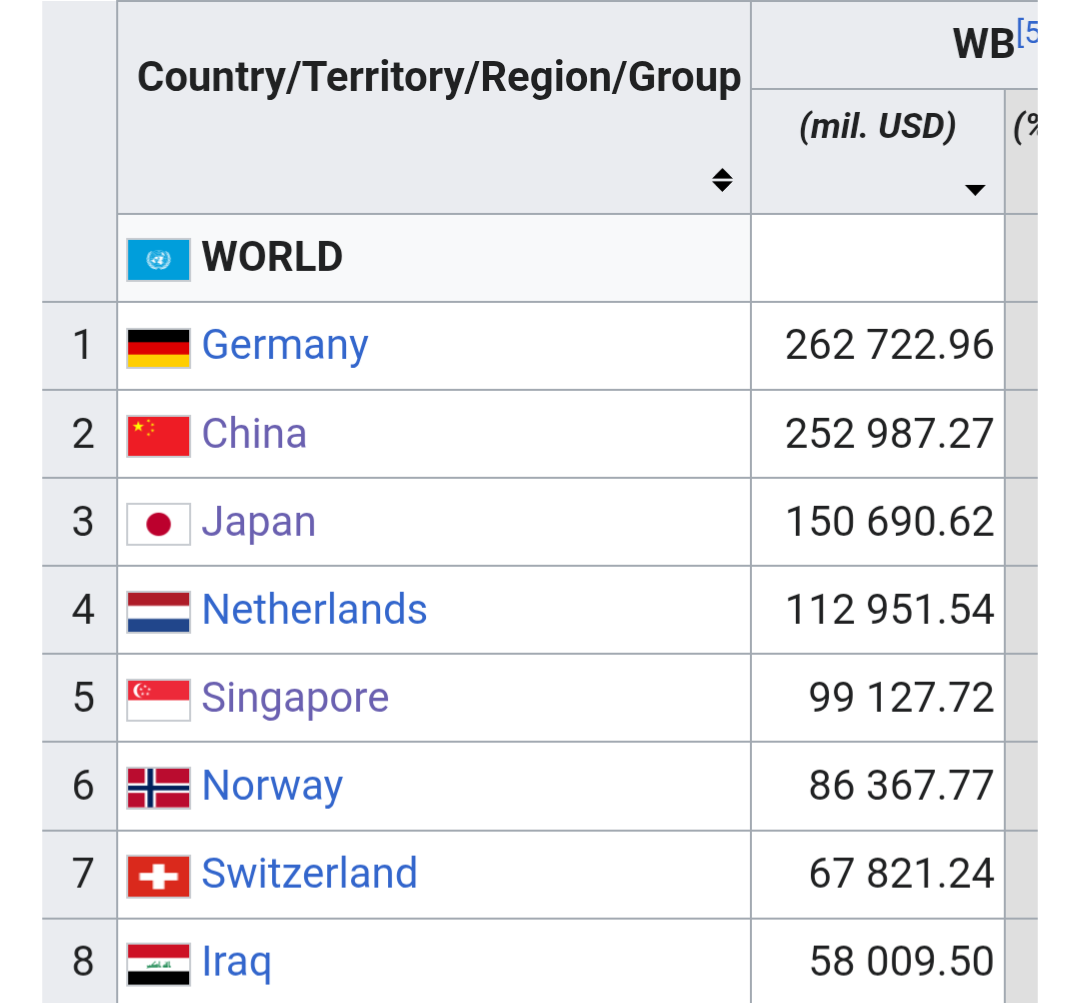Visit the Norway link
The image size is (1080, 1003).
pos(272,786)
